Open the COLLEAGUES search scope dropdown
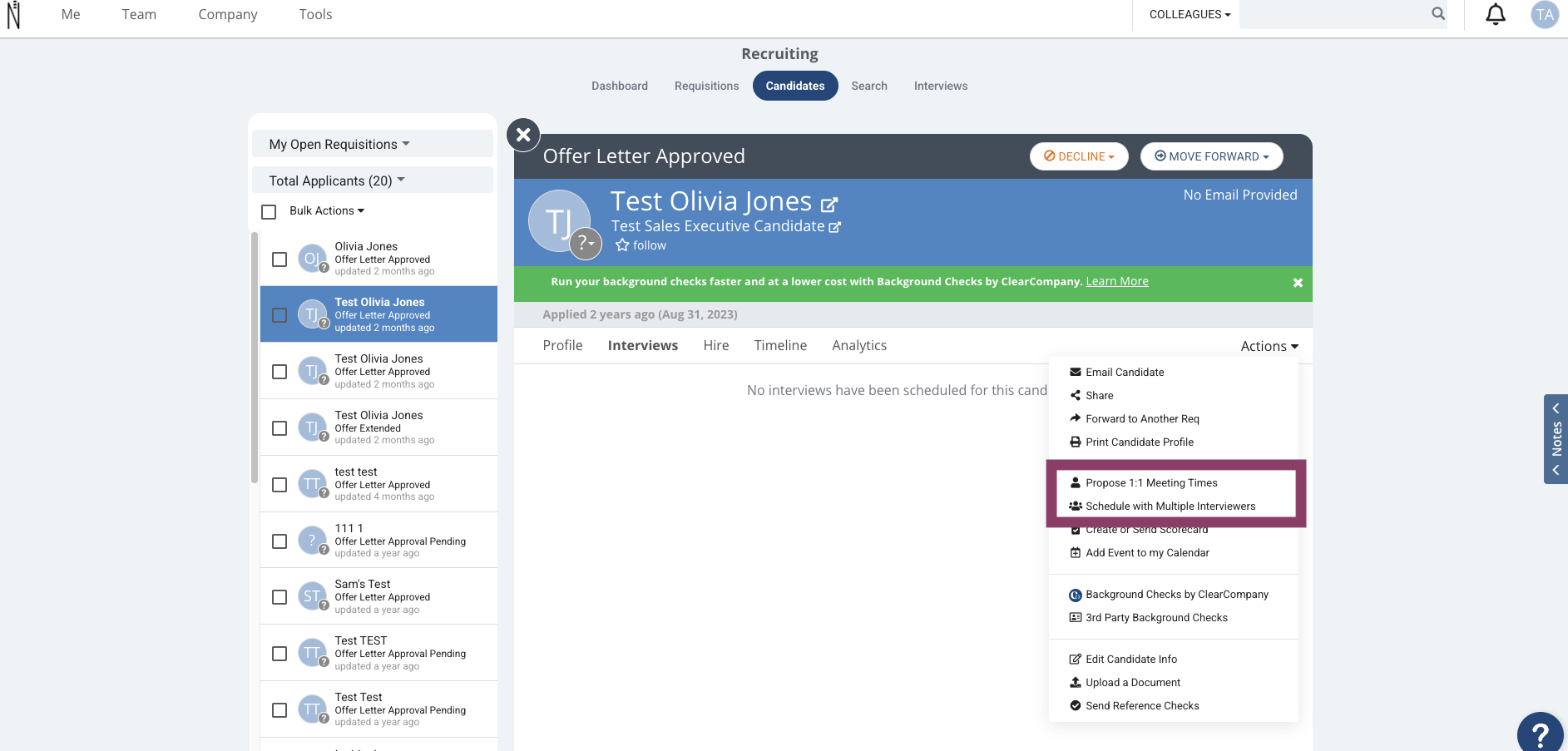This screenshot has height=751, width=1568. point(1190,14)
